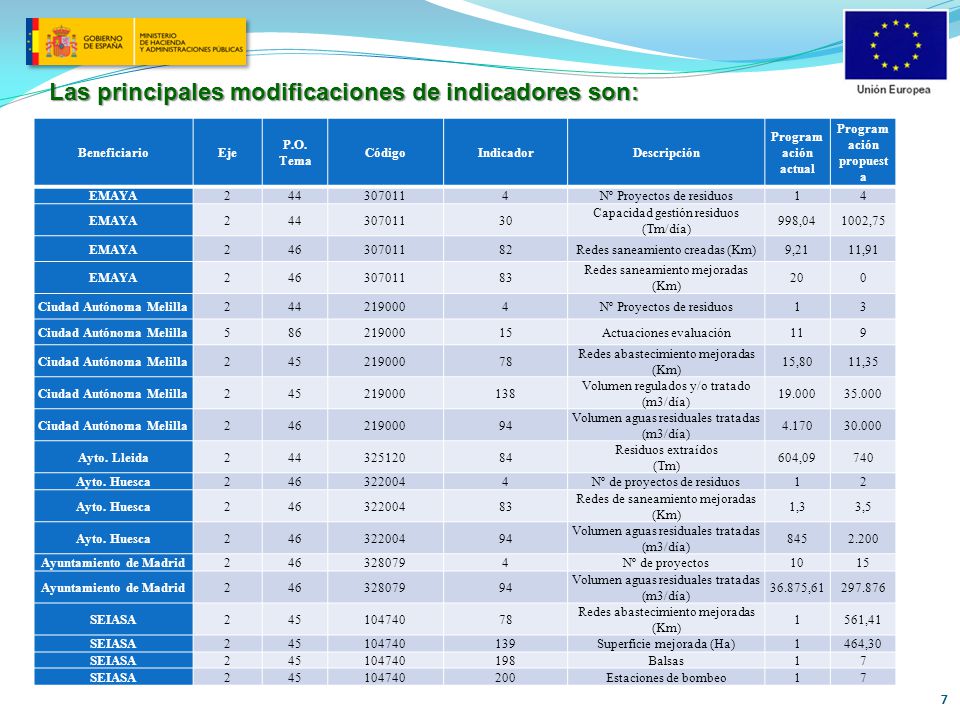960x720 pixels.
Task: Select the Indicador column header
Action: pos(505,152)
